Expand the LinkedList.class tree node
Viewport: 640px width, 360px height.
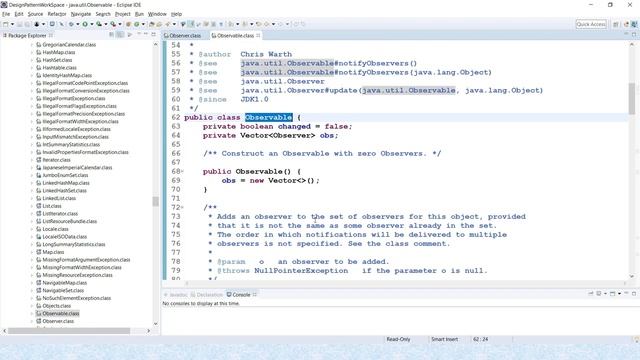point(32,198)
